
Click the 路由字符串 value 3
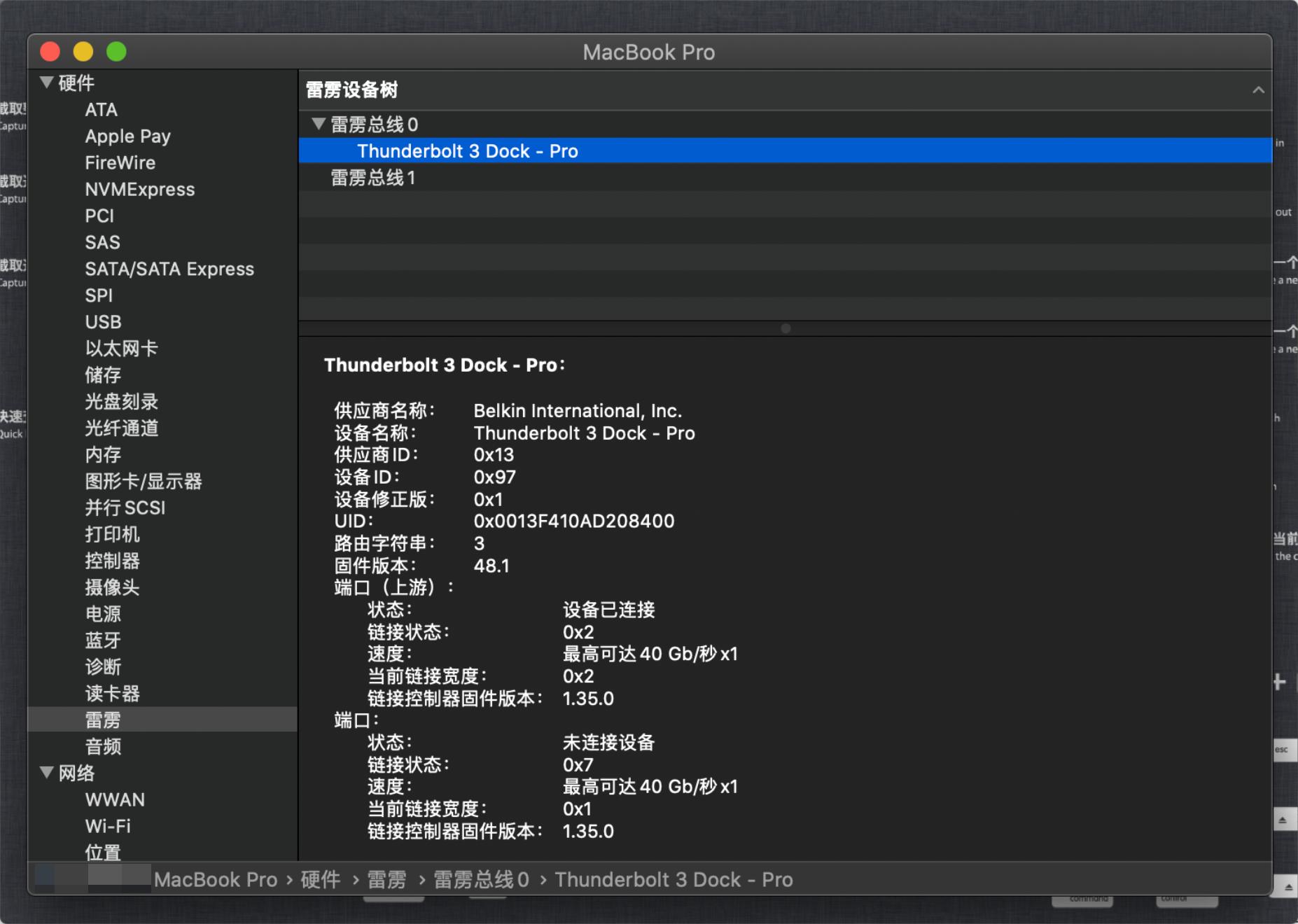(479, 544)
